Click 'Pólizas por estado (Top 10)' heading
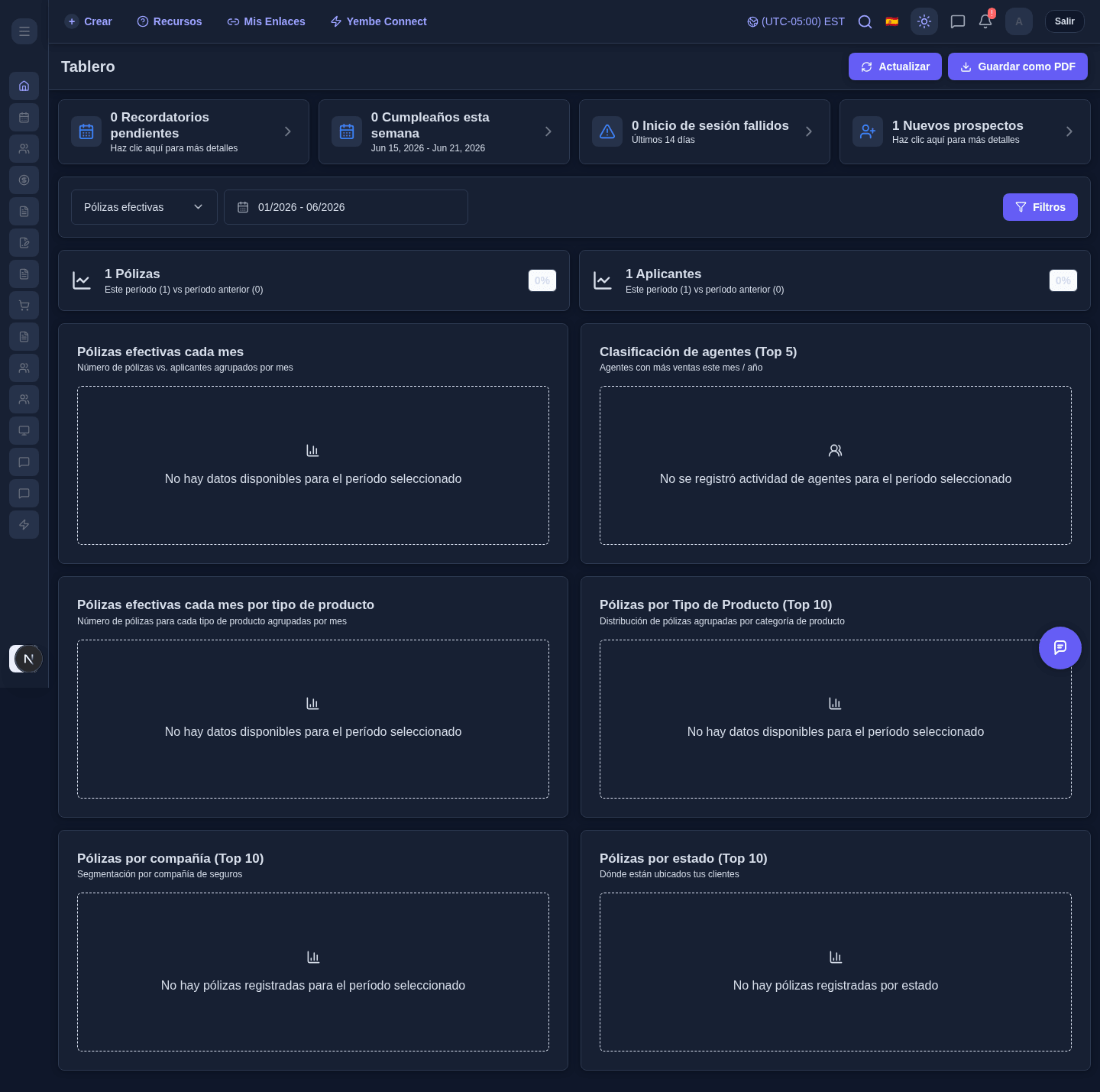The height and width of the screenshot is (1092, 1100). tap(684, 858)
